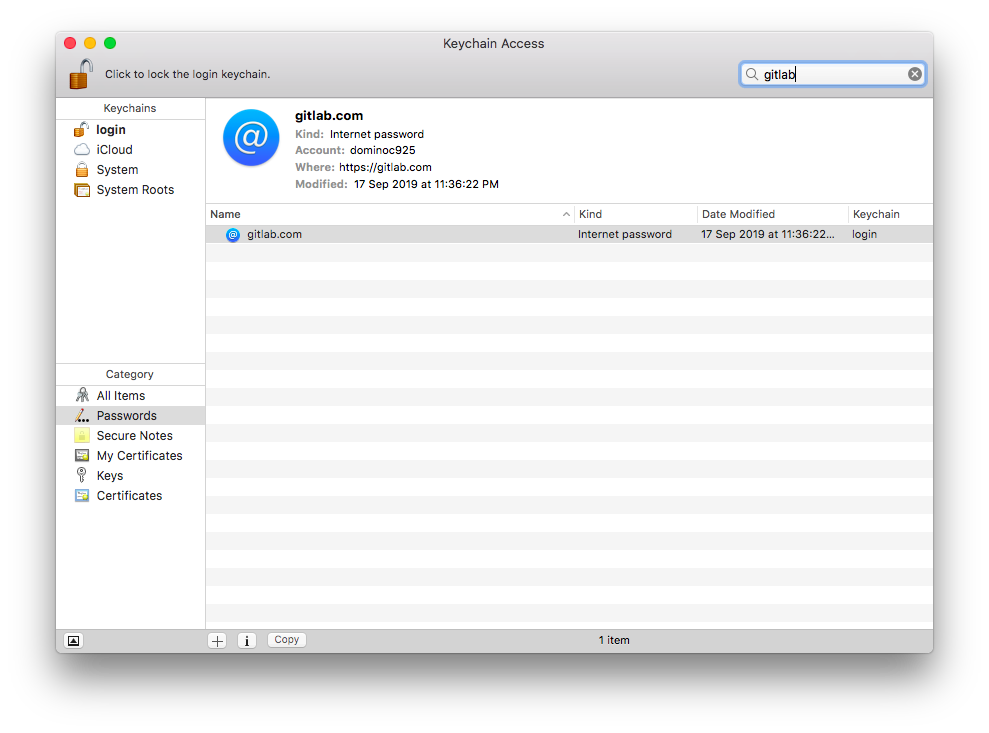
Task: Click the gitlab.com internet password icon
Action: point(233,234)
